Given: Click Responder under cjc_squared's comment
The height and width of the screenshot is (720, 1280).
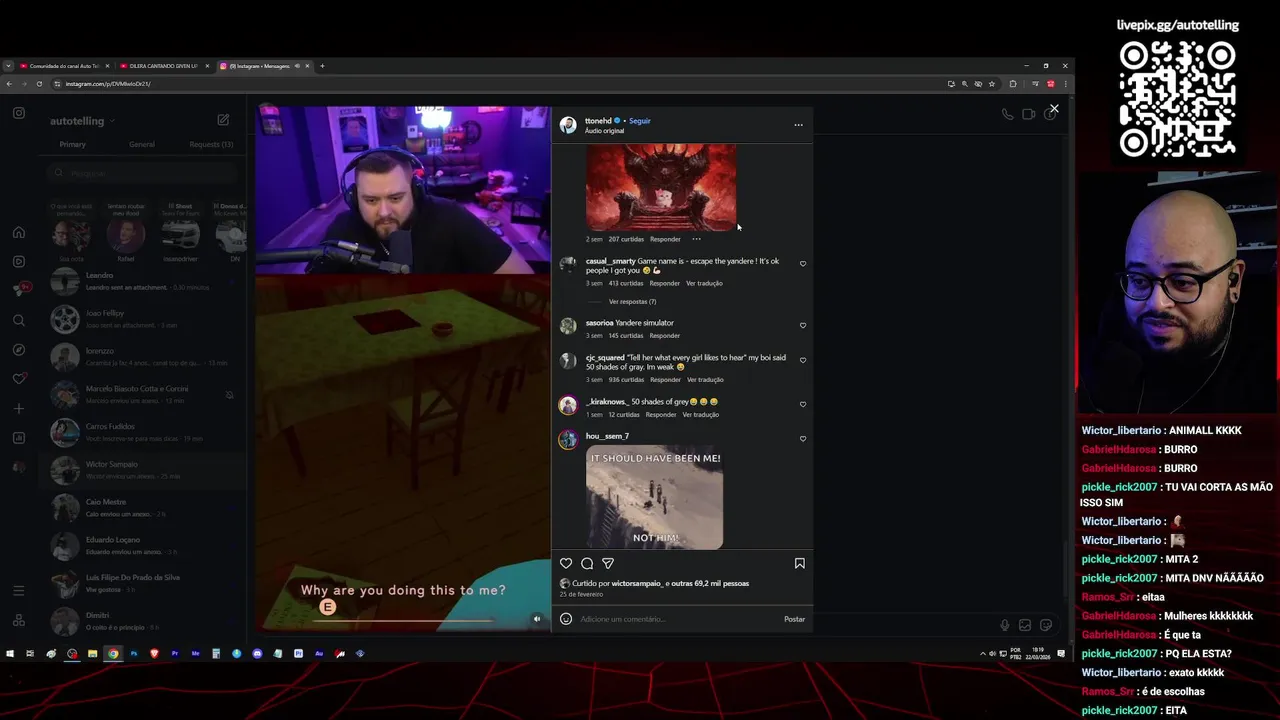Looking at the screenshot, I should click(x=665, y=380).
